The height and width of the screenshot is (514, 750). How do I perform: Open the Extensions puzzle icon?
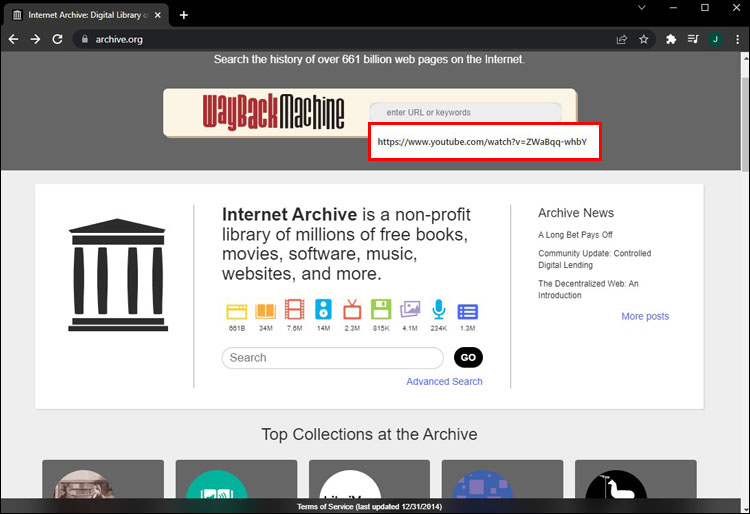(x=671, y=39)
